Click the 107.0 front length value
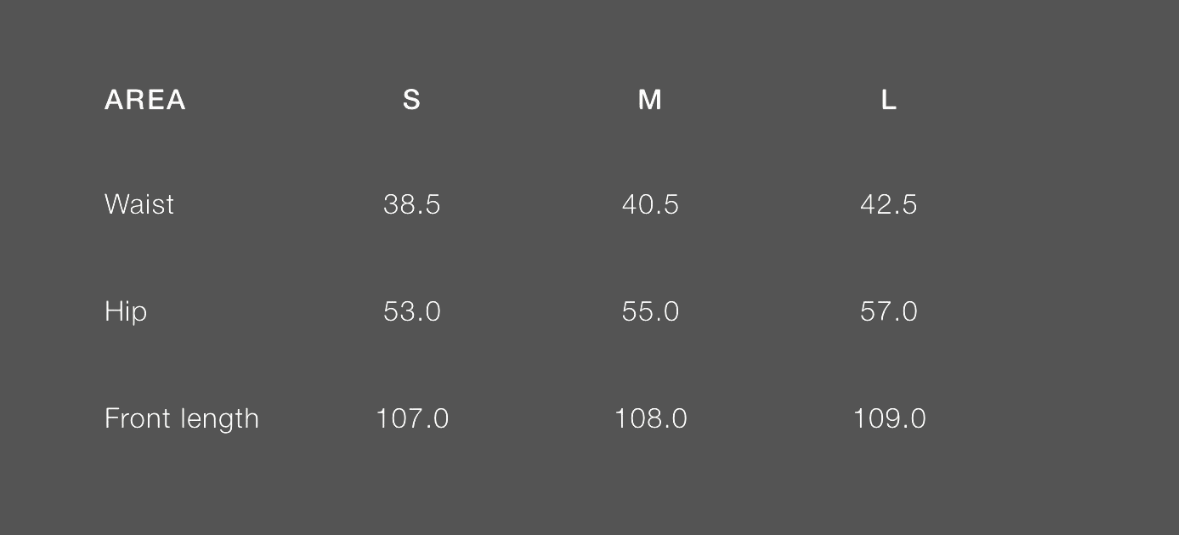The image size is (1179, 535). point(412,419)
